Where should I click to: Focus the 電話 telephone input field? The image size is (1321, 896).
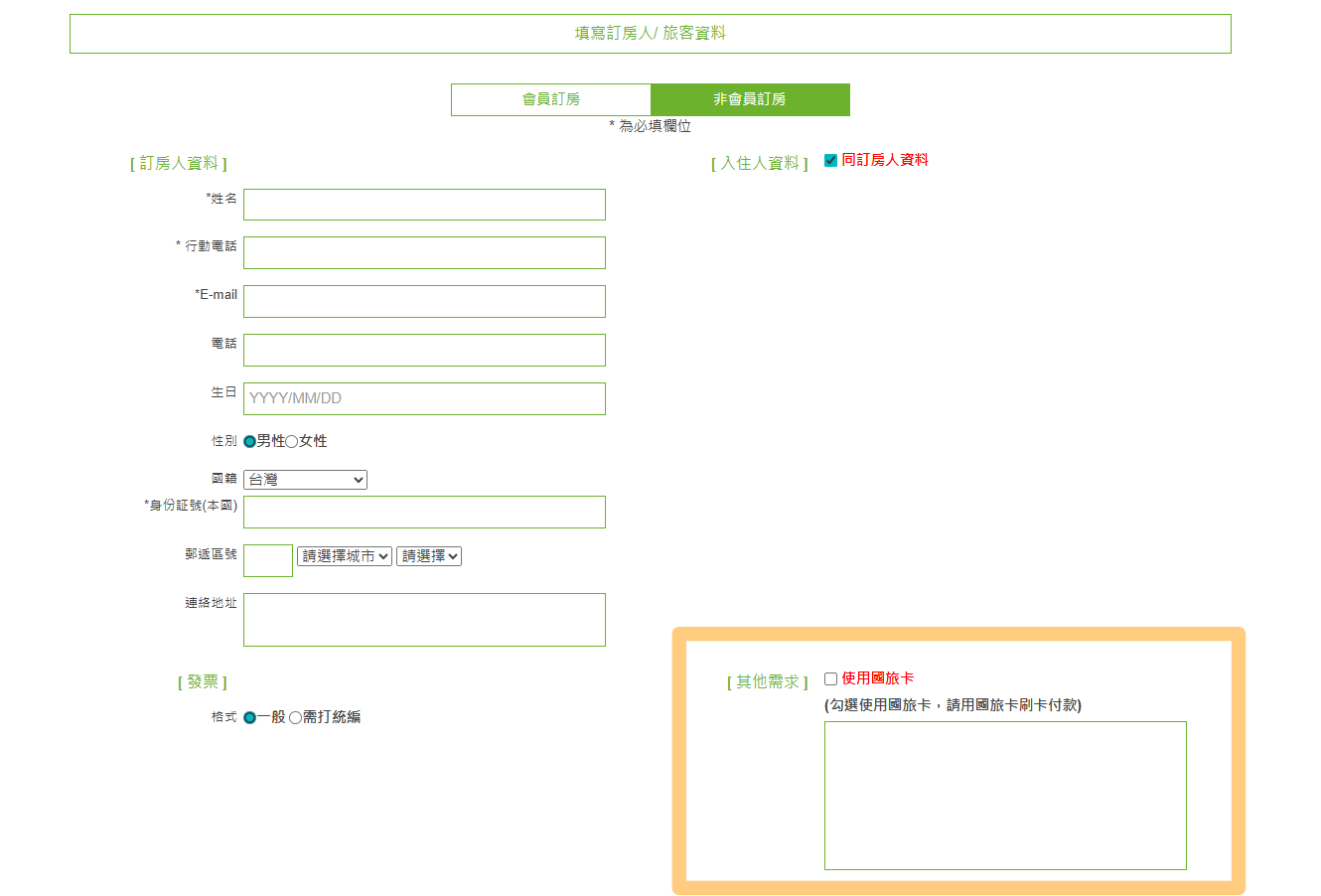424,350
